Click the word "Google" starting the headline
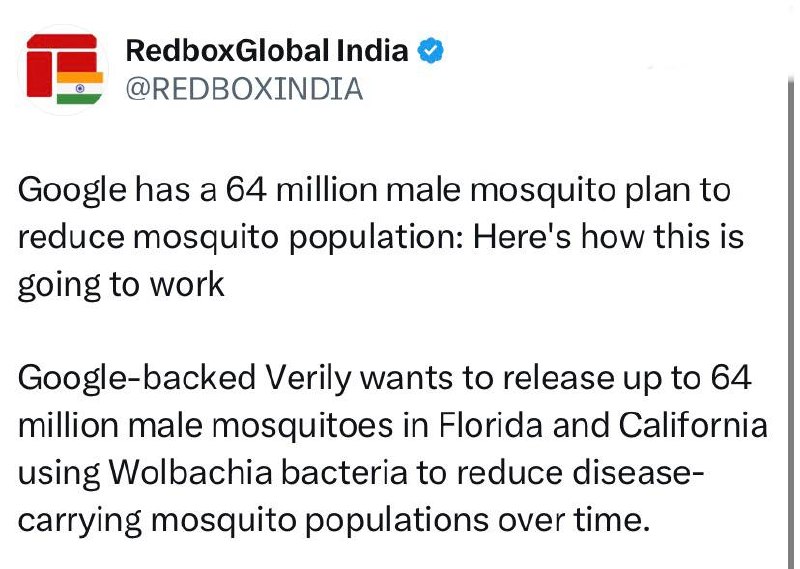 click(72, 191)
